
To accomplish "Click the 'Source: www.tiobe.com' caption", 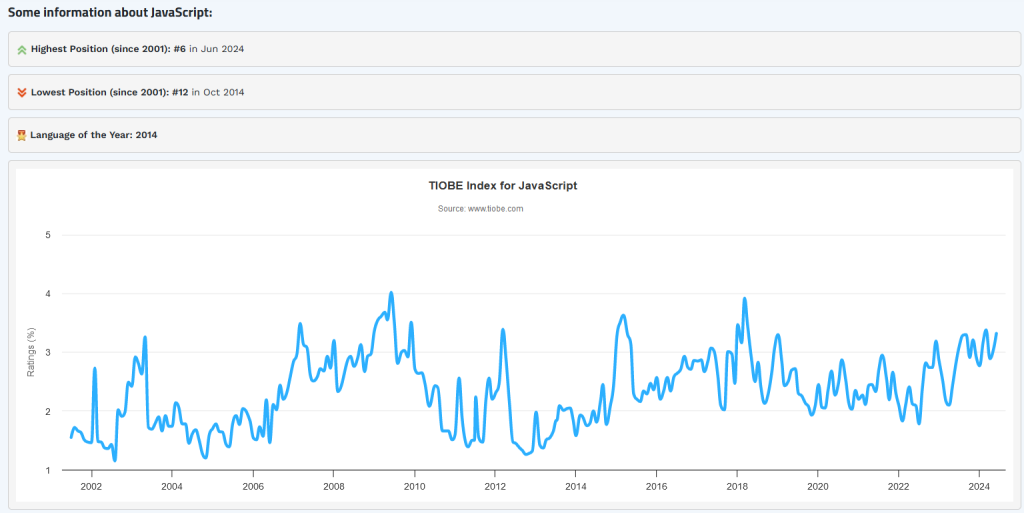I will click(x=481, y=209).
